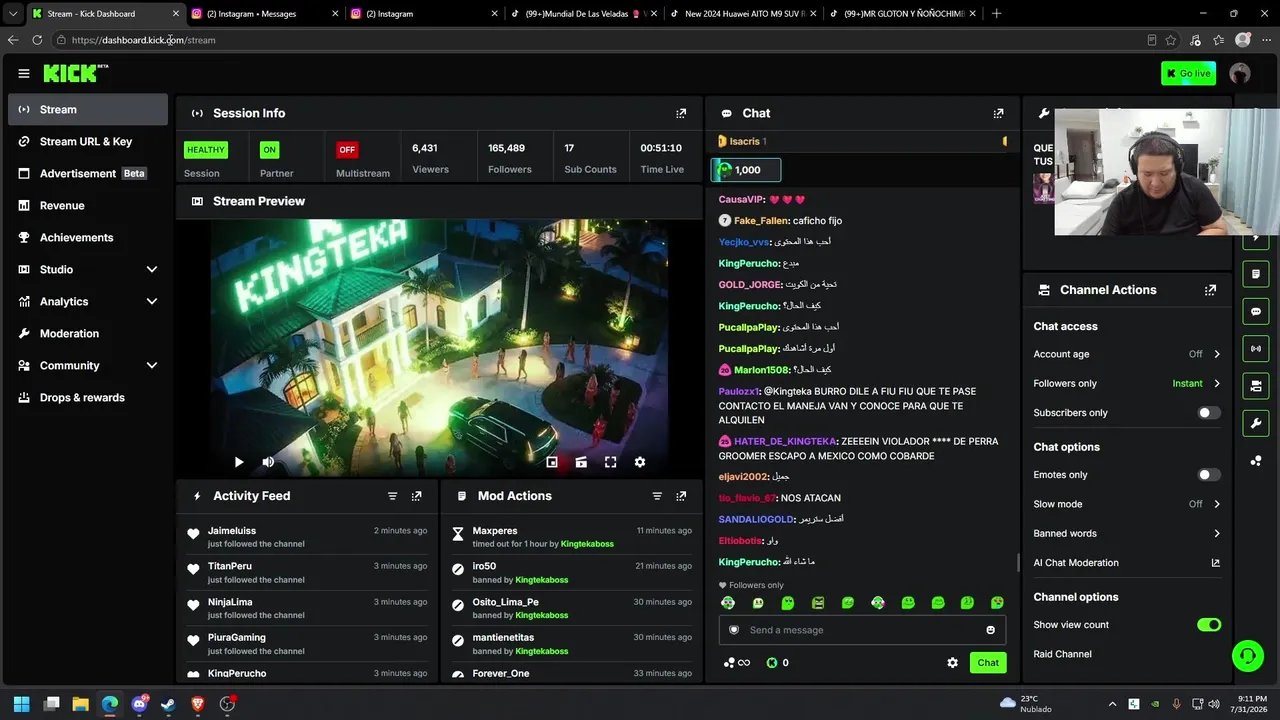This screenshot has height=720, width=1280.
Task: Open the Mod Actions filter icon
Action: pos(657,496)
